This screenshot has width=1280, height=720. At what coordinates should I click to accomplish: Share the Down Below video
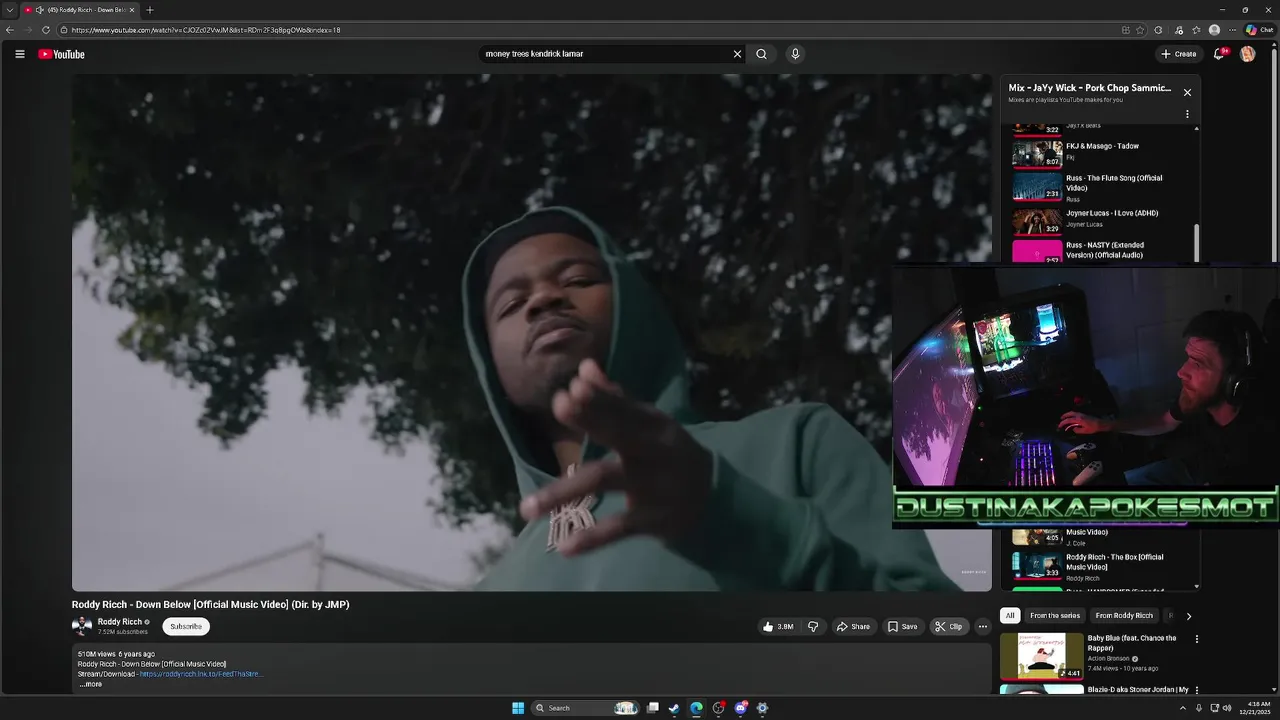pos(853,627)
